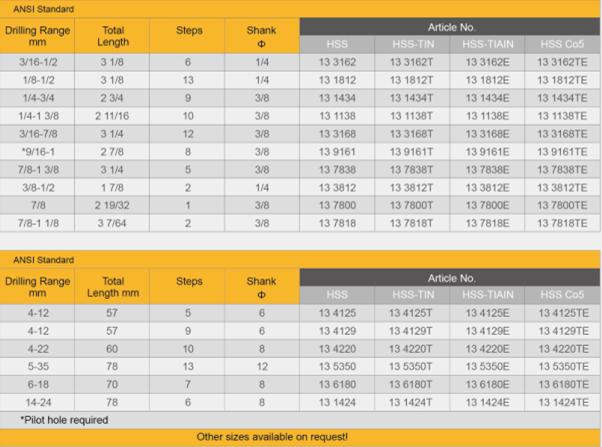Select the 5-35 drilling range row
The image size is (602, 447).
39,366
